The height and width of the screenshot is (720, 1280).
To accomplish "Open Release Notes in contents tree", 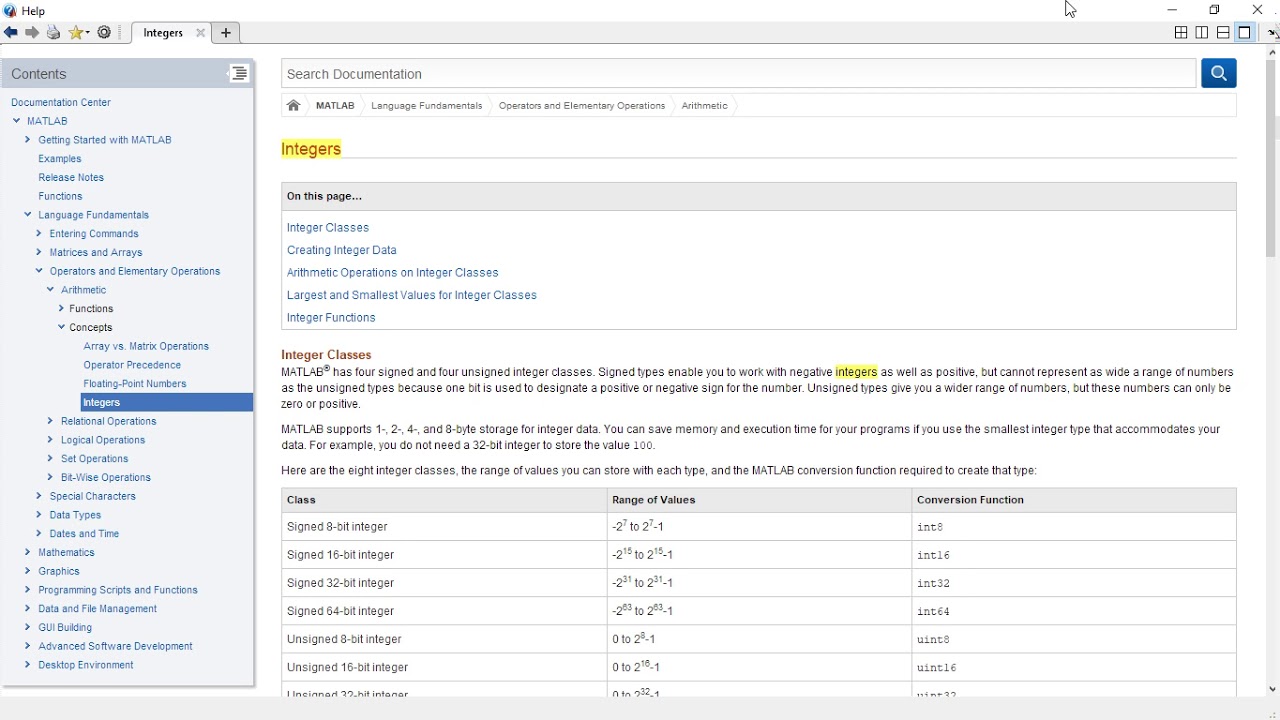I will point(71,178).
